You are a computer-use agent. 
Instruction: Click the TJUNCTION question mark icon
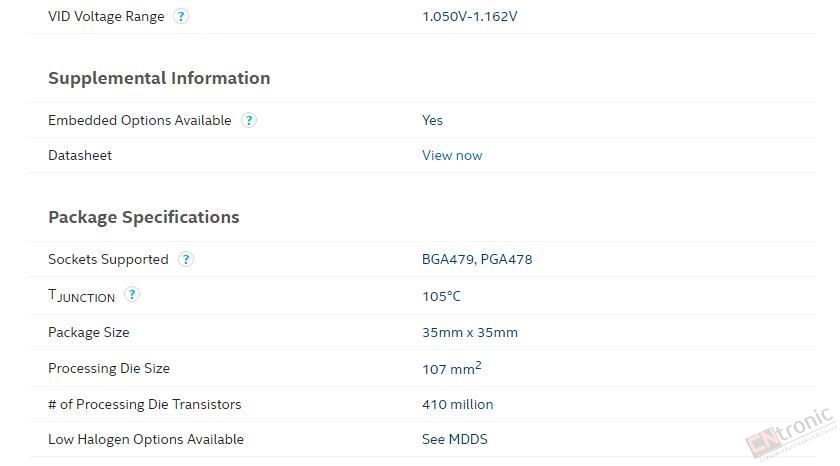tap(132, 294)
